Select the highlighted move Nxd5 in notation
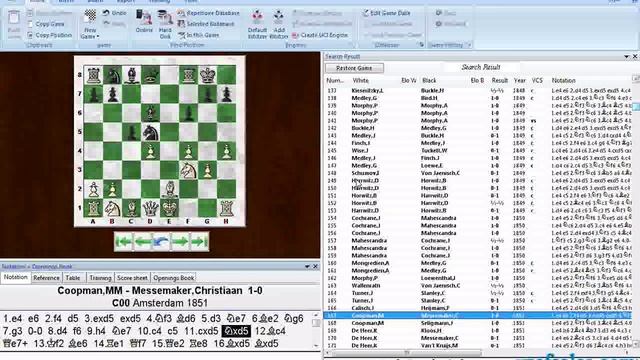Screen dimensions: 640x360 (x=236, y=331)
